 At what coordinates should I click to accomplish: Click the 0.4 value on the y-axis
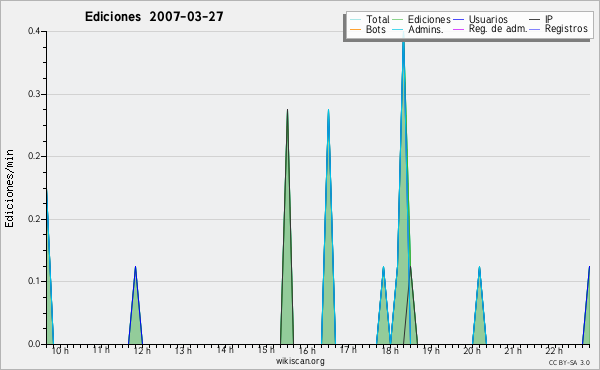pos(34,31)
